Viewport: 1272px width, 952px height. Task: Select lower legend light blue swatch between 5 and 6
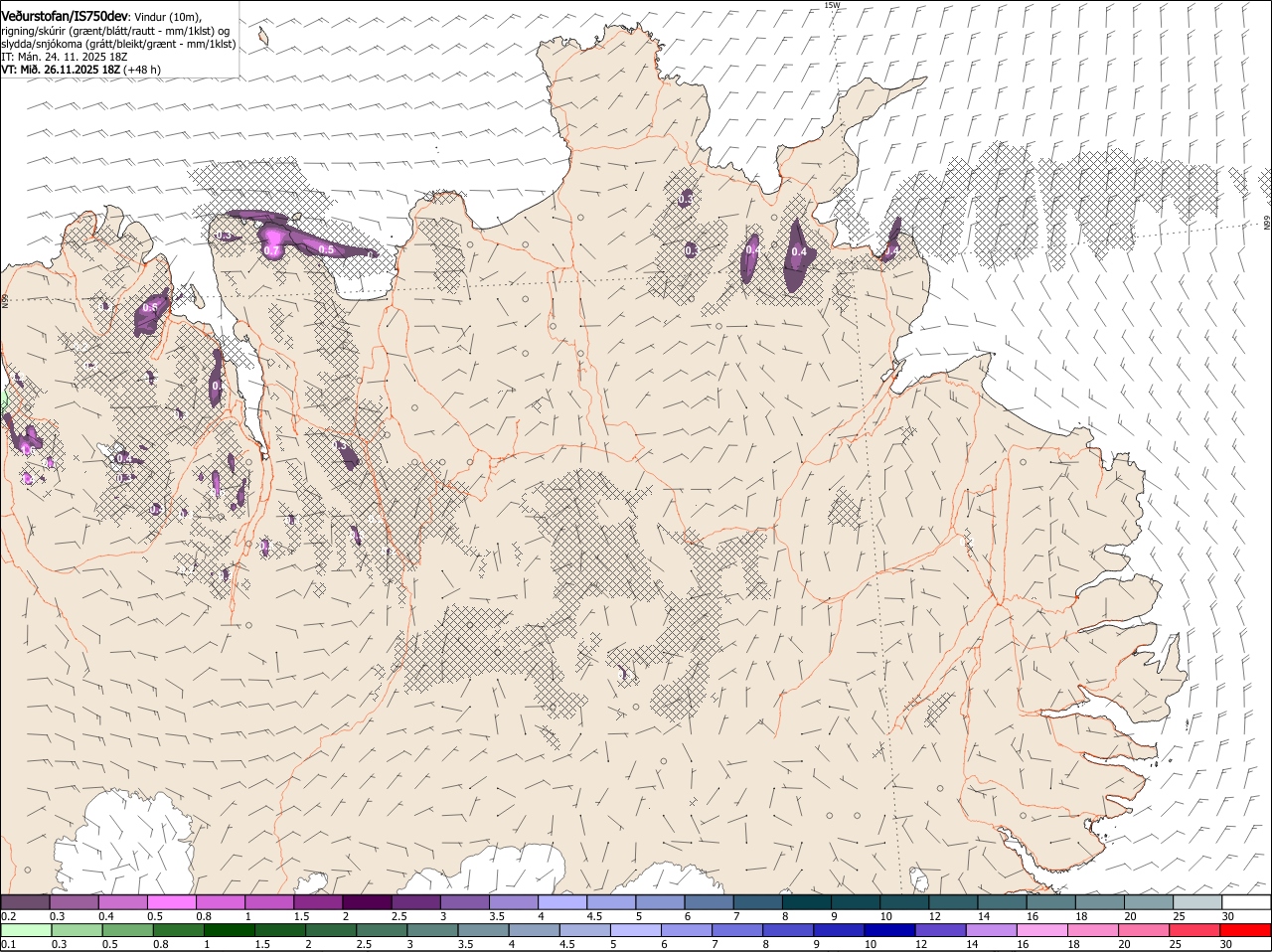point(635,930)
